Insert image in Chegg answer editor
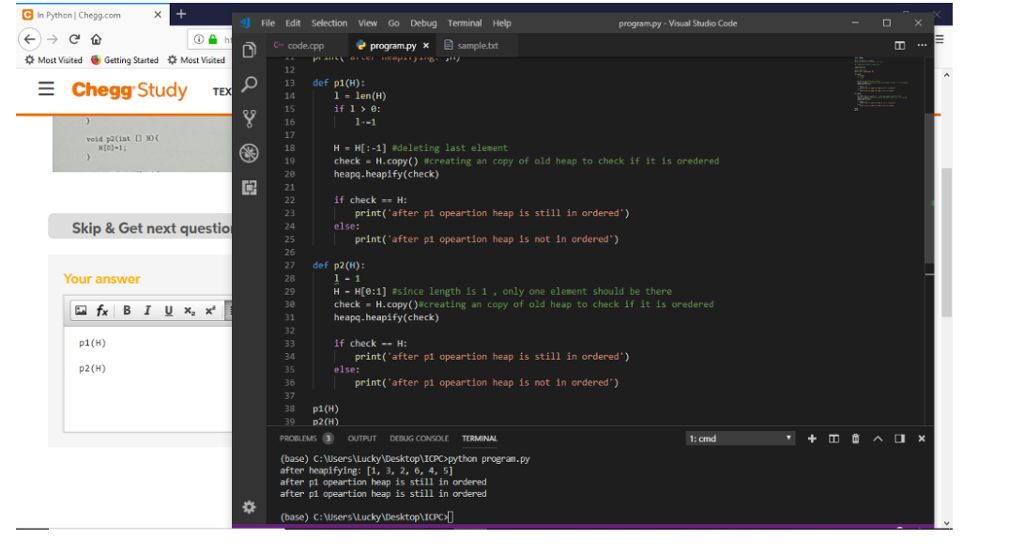Screen dimensions: 1024x555 (80, 311)
